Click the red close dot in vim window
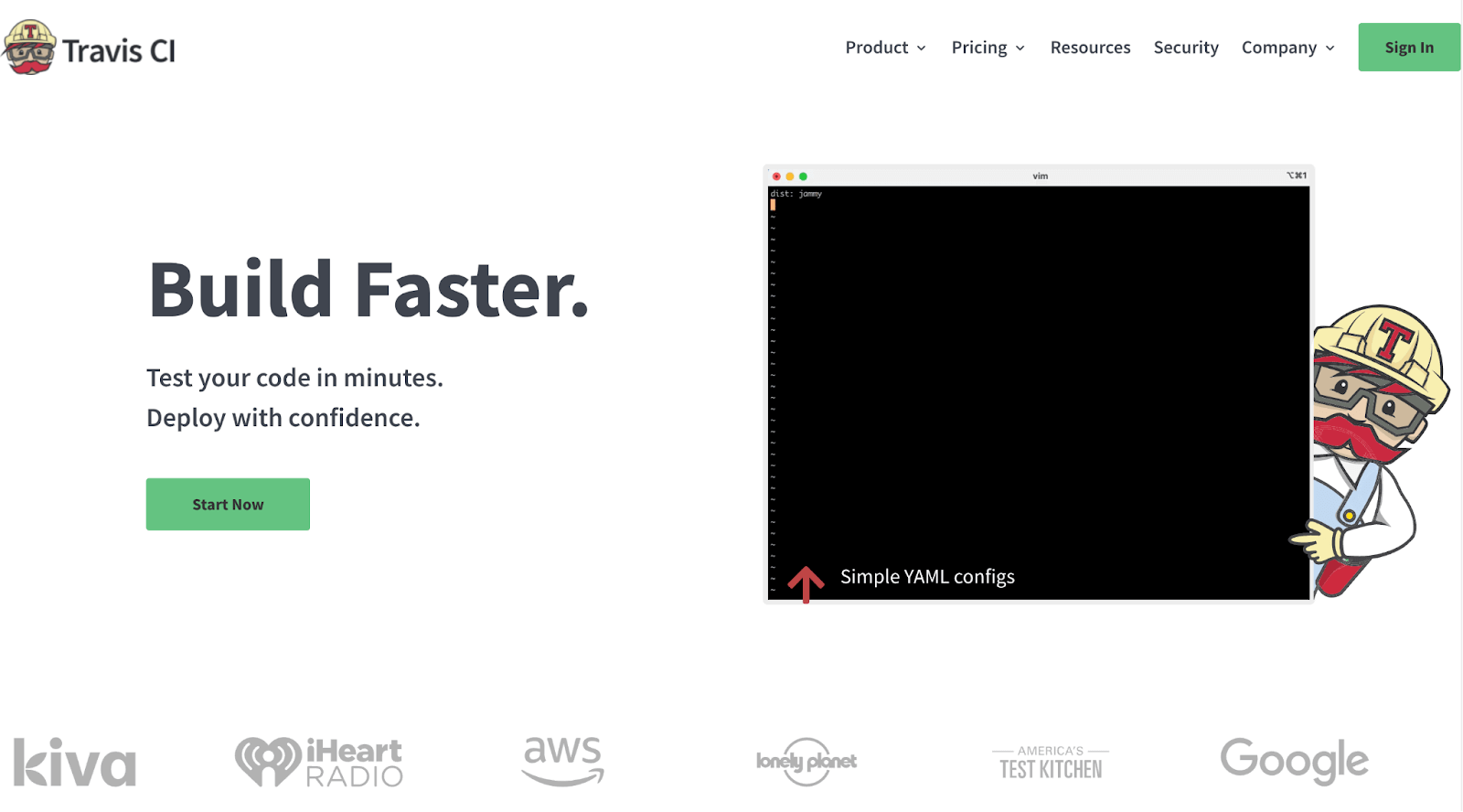1463x812 pixels. (776, 176)
